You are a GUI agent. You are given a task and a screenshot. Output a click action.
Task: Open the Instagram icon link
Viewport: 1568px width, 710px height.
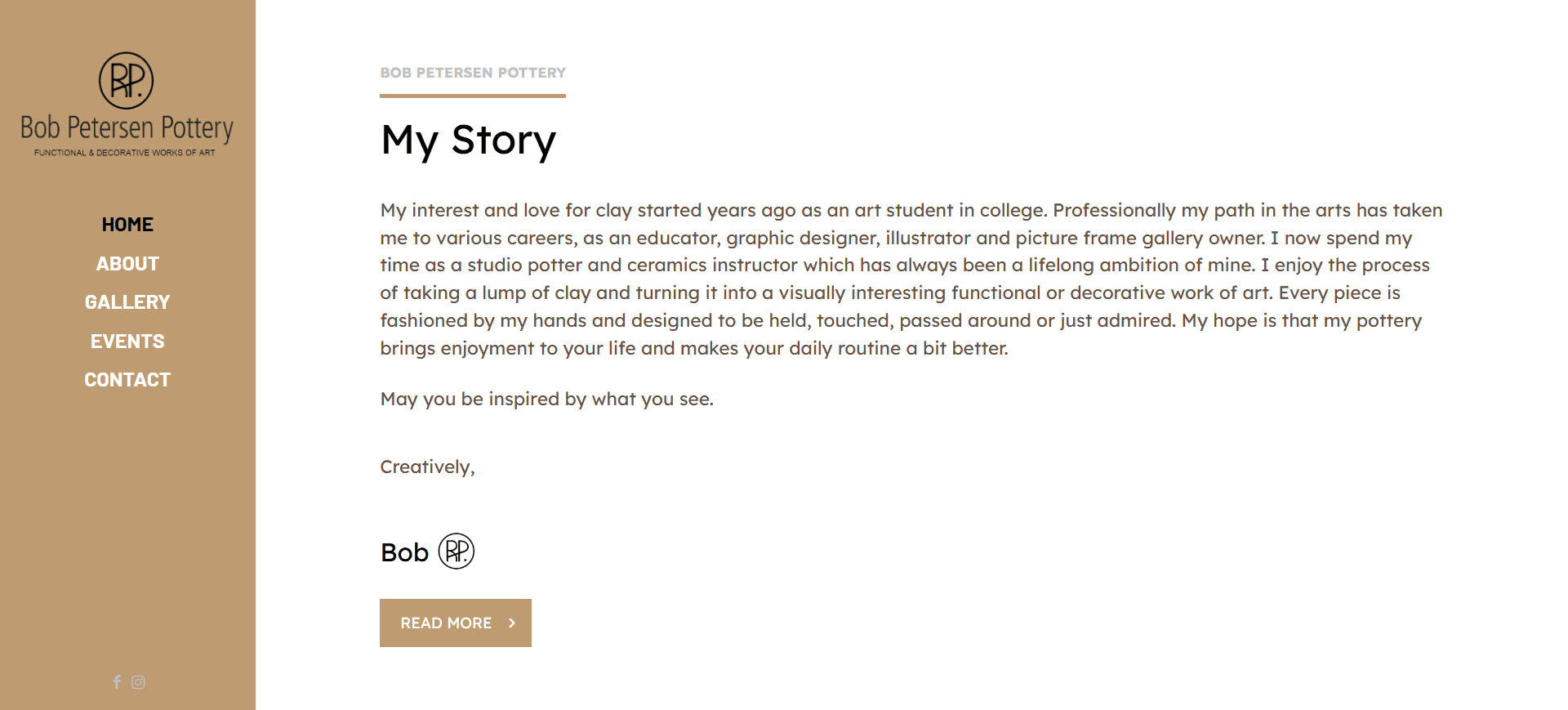[138, 682]
